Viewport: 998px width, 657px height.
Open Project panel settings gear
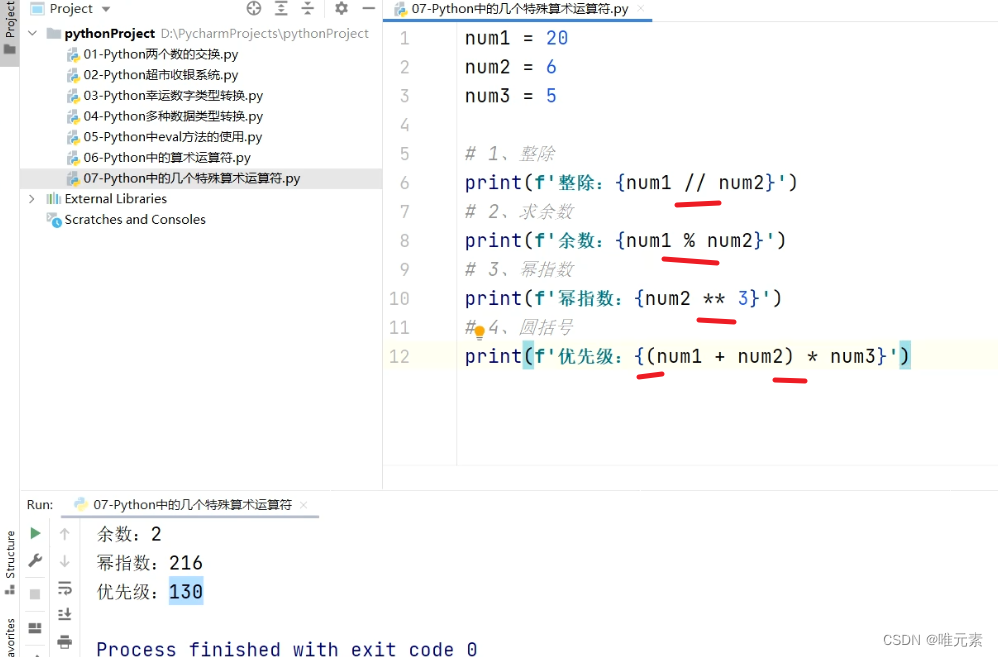pyautogui.click(x=341, y=8)
